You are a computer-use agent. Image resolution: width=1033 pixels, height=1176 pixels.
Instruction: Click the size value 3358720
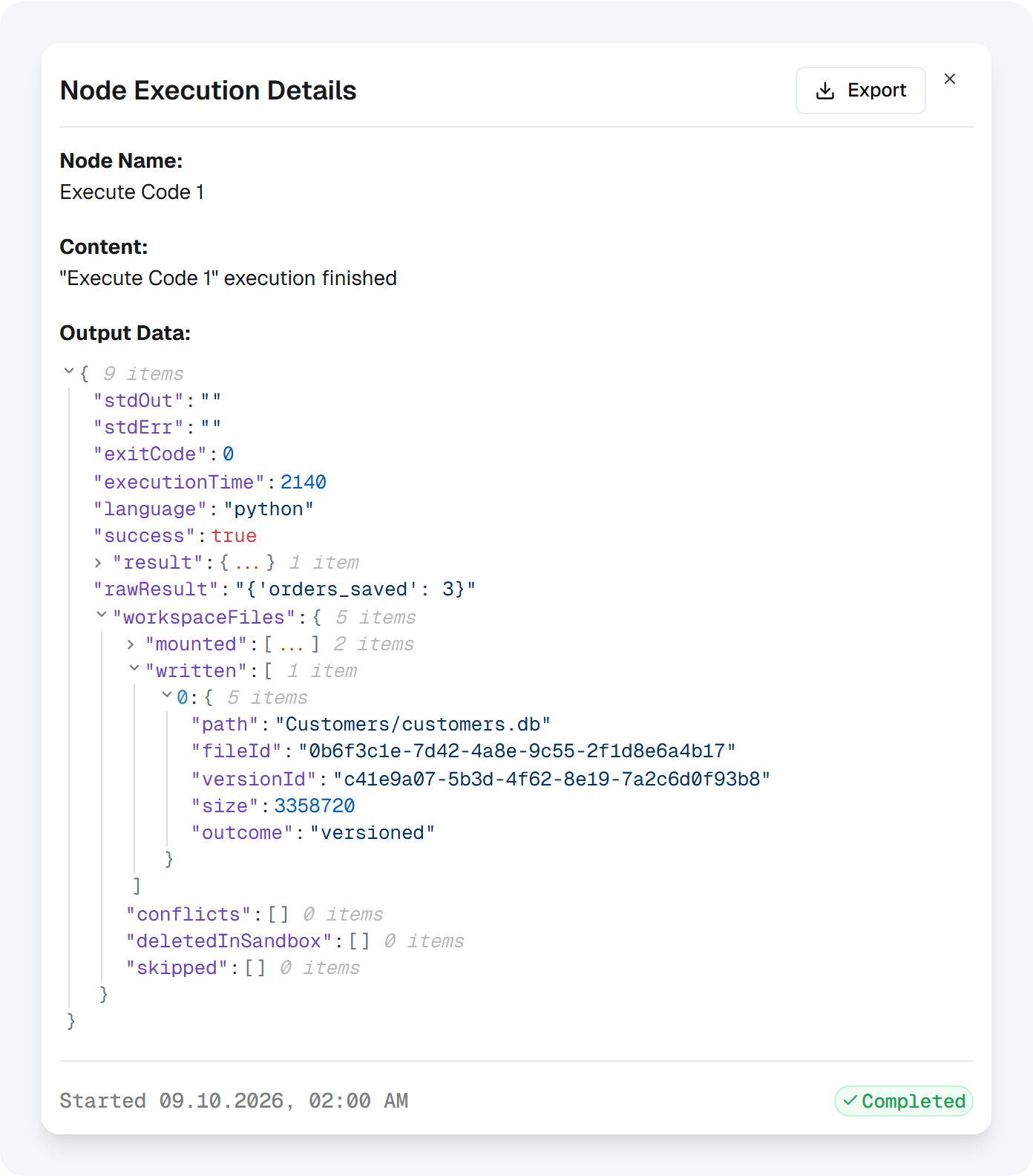point(315,806)
